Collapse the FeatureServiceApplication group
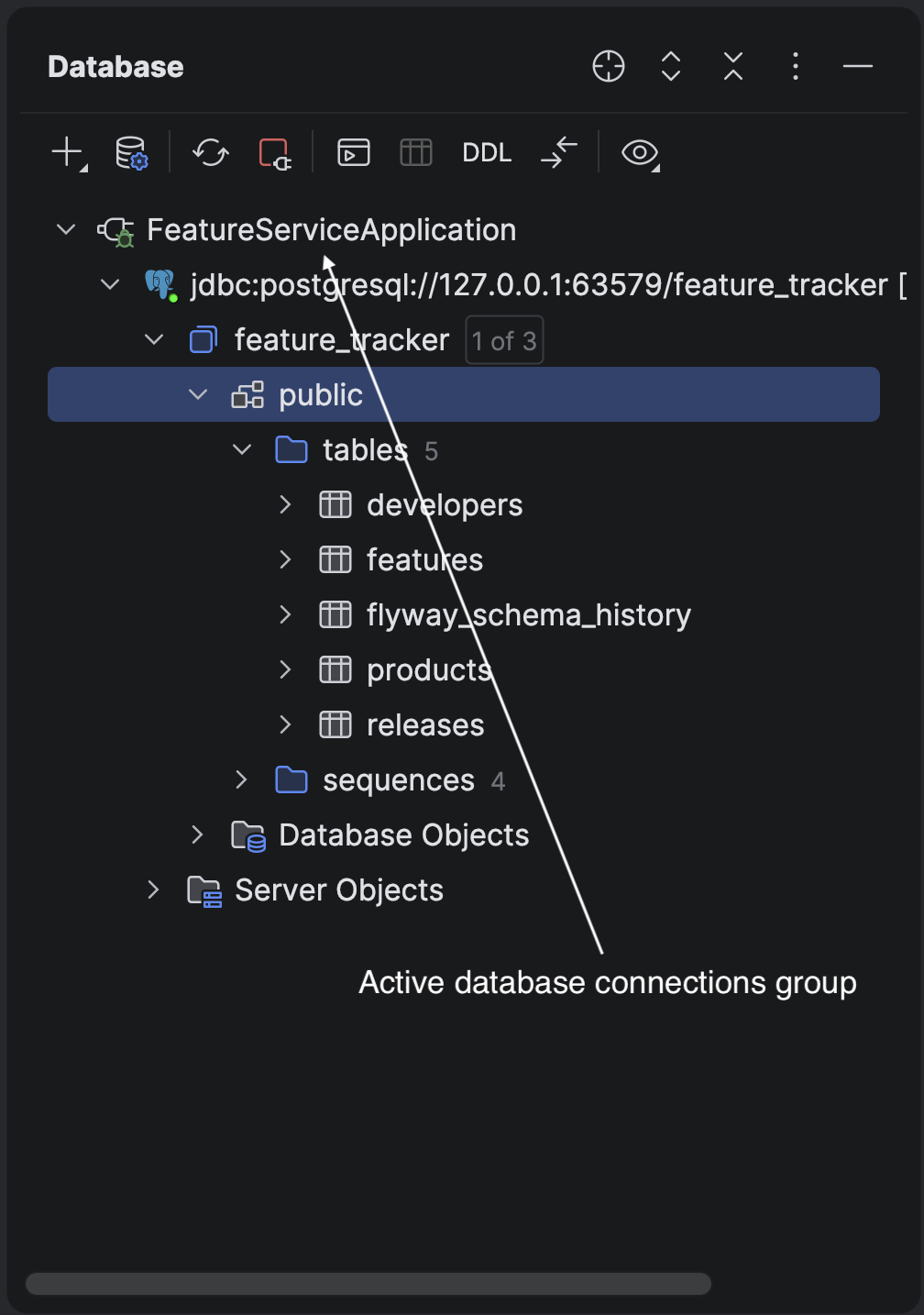 click(66, 229)
